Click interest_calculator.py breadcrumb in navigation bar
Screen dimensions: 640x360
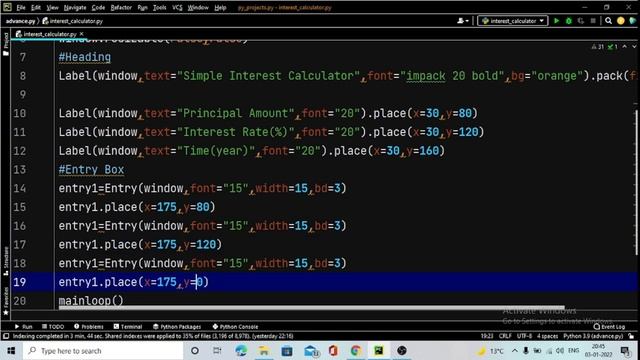pos(73,21)
